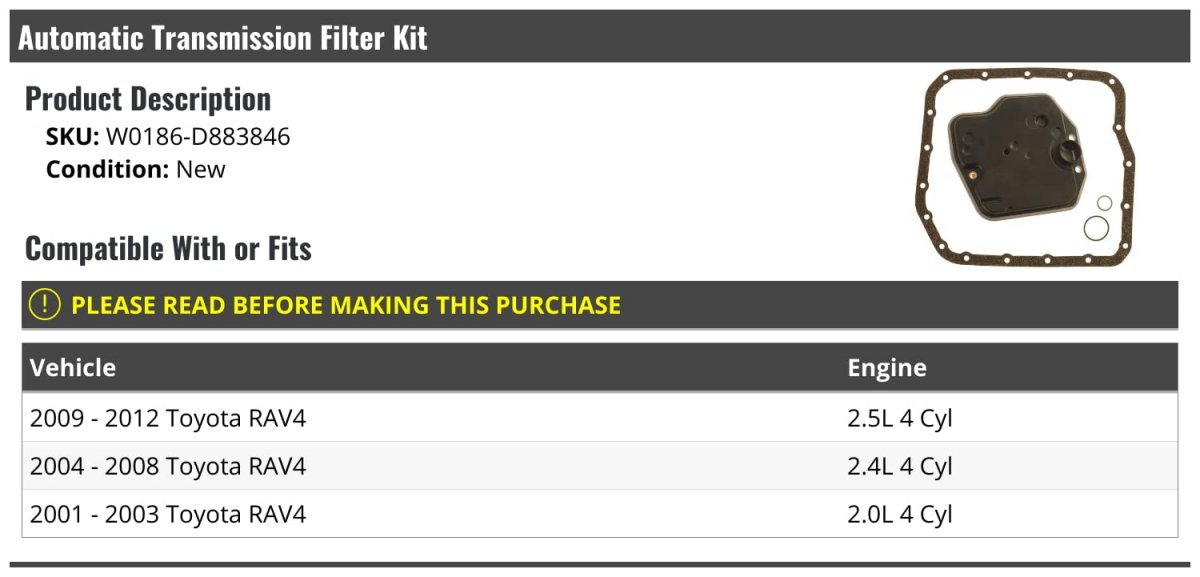Select the 2004 - 2008 Toyota RAV4 row
Screen dimensions: 1200x577
point(600,466)
